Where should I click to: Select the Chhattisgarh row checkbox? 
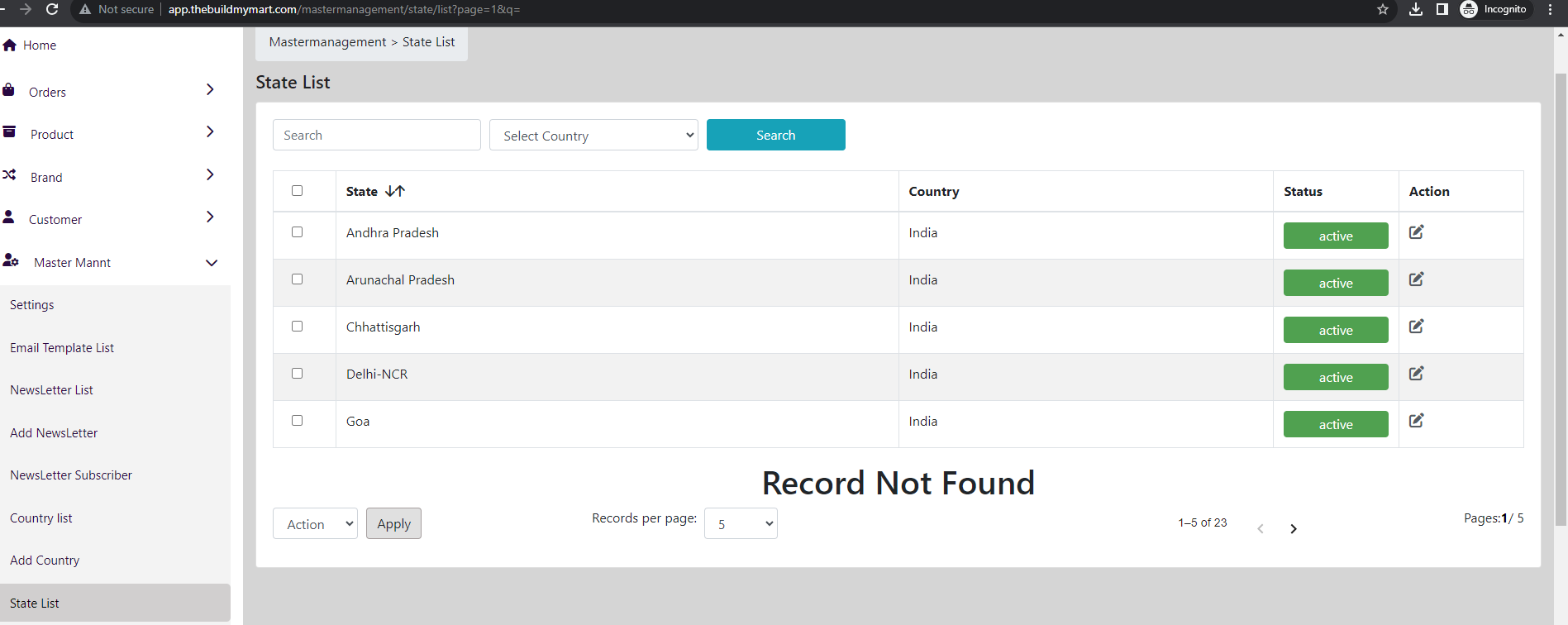pos(298,327)
